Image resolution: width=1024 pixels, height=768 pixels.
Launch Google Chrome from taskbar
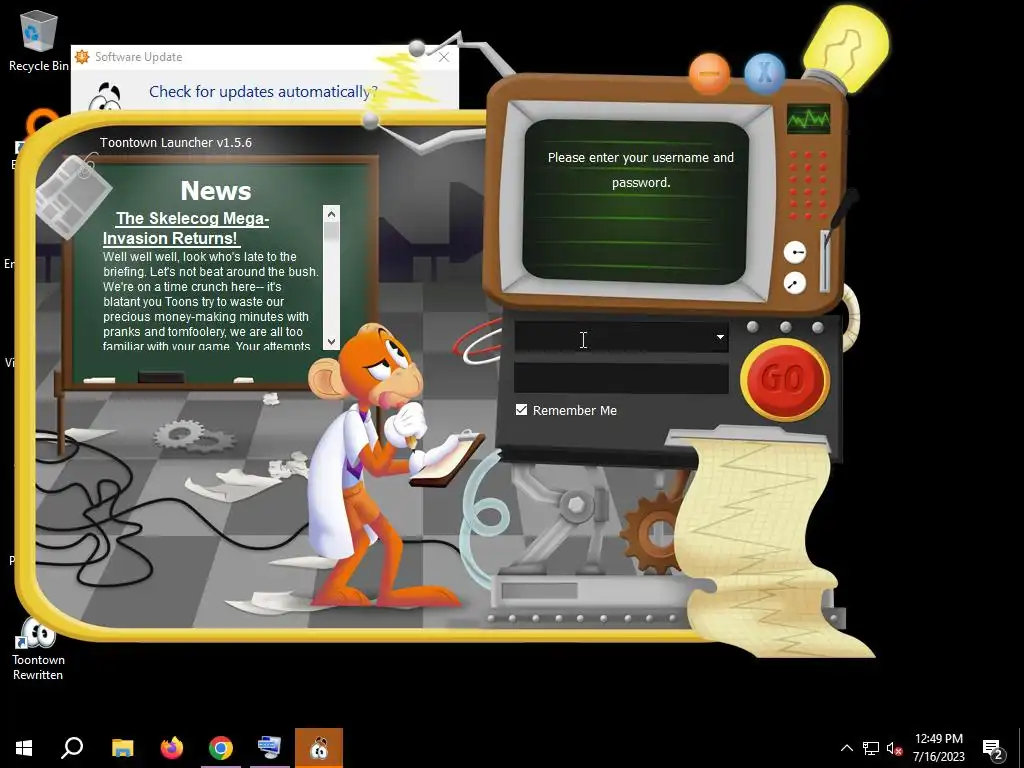click(x=221, y=748)
